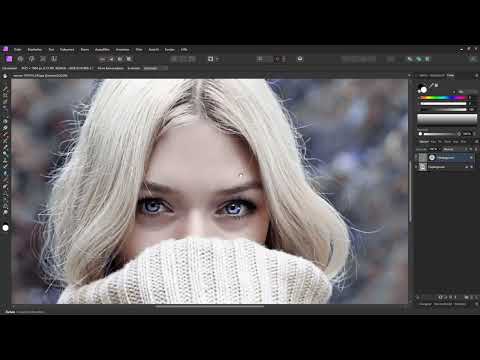Select the document tab above the canvas
Screen dimensions: 480x360
click(x=40, y=76)
